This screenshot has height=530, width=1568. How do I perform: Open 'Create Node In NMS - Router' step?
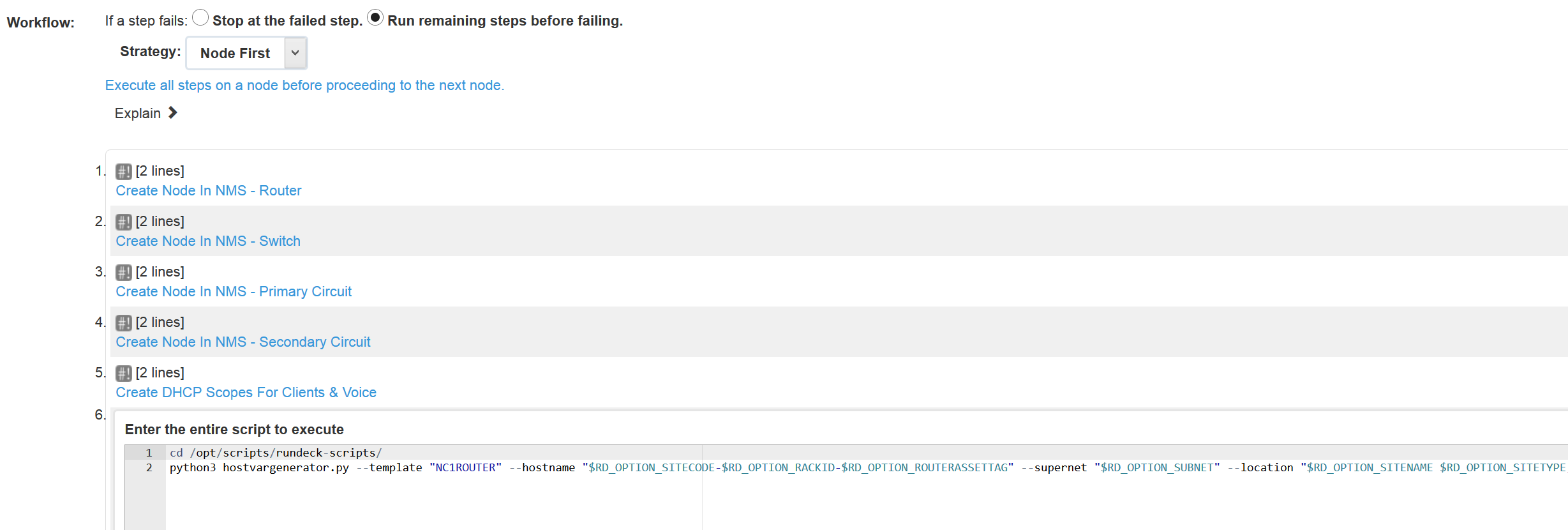click(x=208, y=190)
